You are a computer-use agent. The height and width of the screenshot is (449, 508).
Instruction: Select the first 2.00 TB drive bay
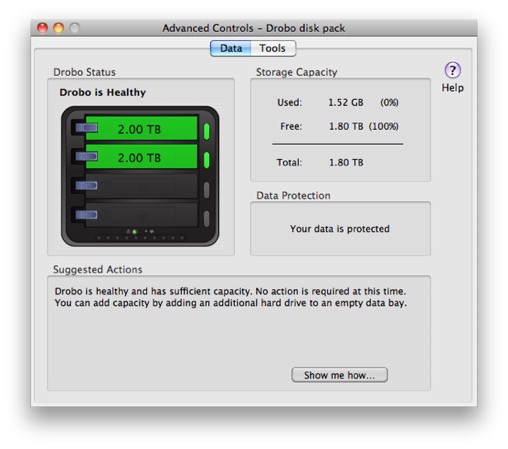(141, 129)
